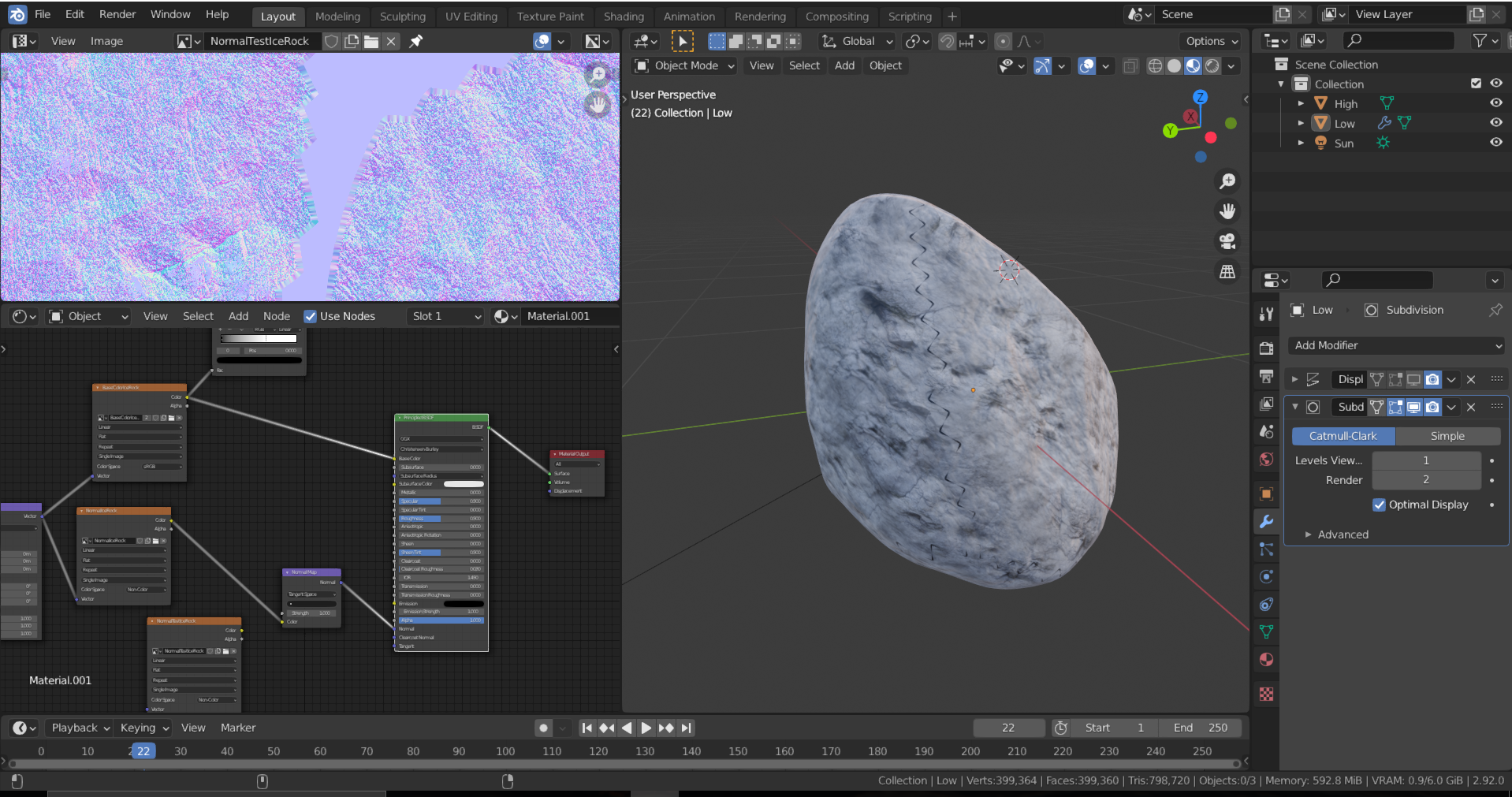The image size is (1512, 797).
Task: Enable the snap magnet in the viewport header
Action: point(945,41)
